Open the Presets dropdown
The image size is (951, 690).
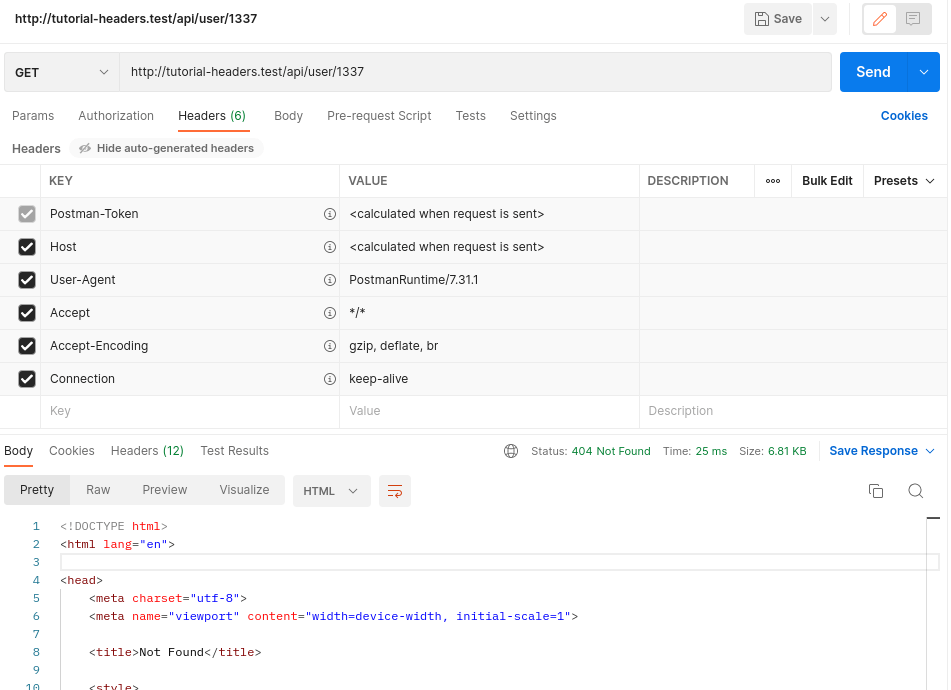coord(903,181)
